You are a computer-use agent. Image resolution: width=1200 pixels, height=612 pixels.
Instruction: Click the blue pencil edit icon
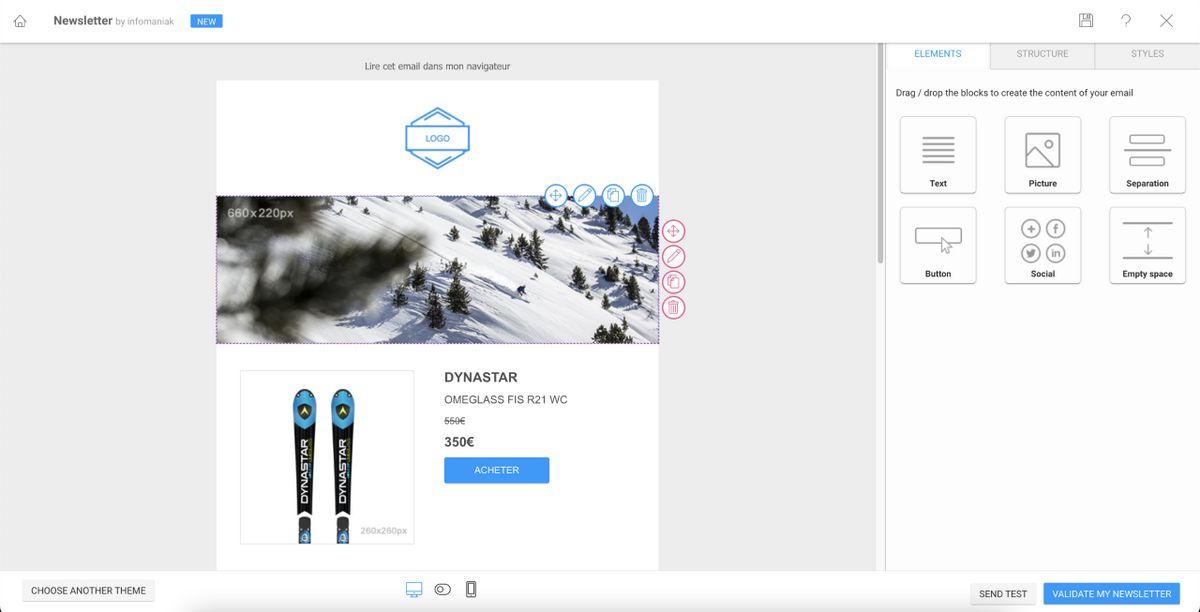(x=585, y=195)
